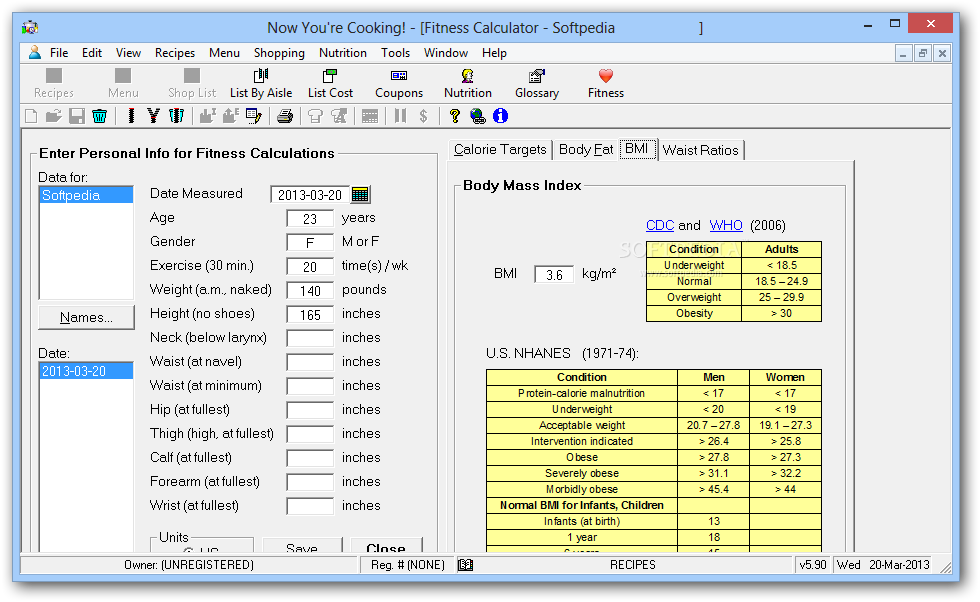Viewport: 980px width, 602px height.
Task: Click the printer icon
Action: coord(285,116)
